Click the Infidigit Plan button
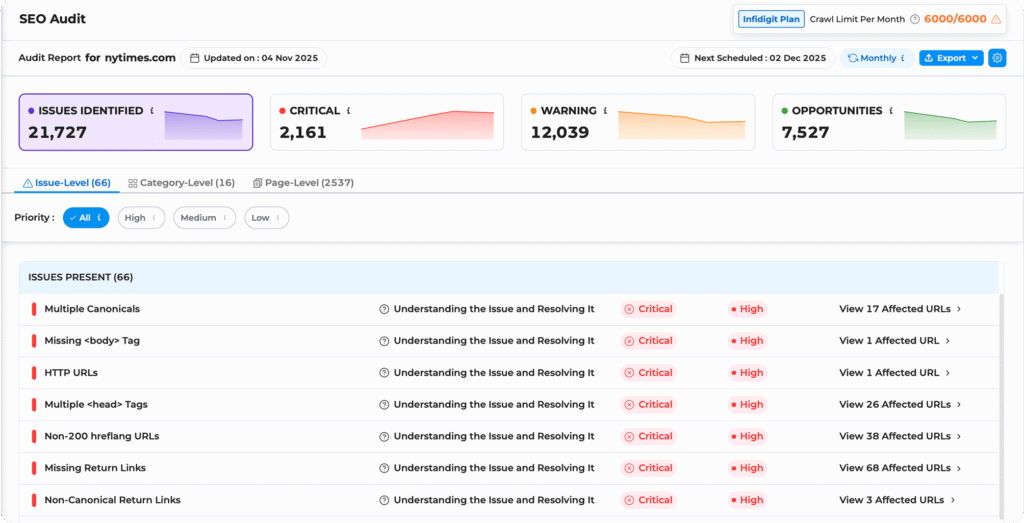The width and height of the screenshot is (1024, 523). (771, 19)
